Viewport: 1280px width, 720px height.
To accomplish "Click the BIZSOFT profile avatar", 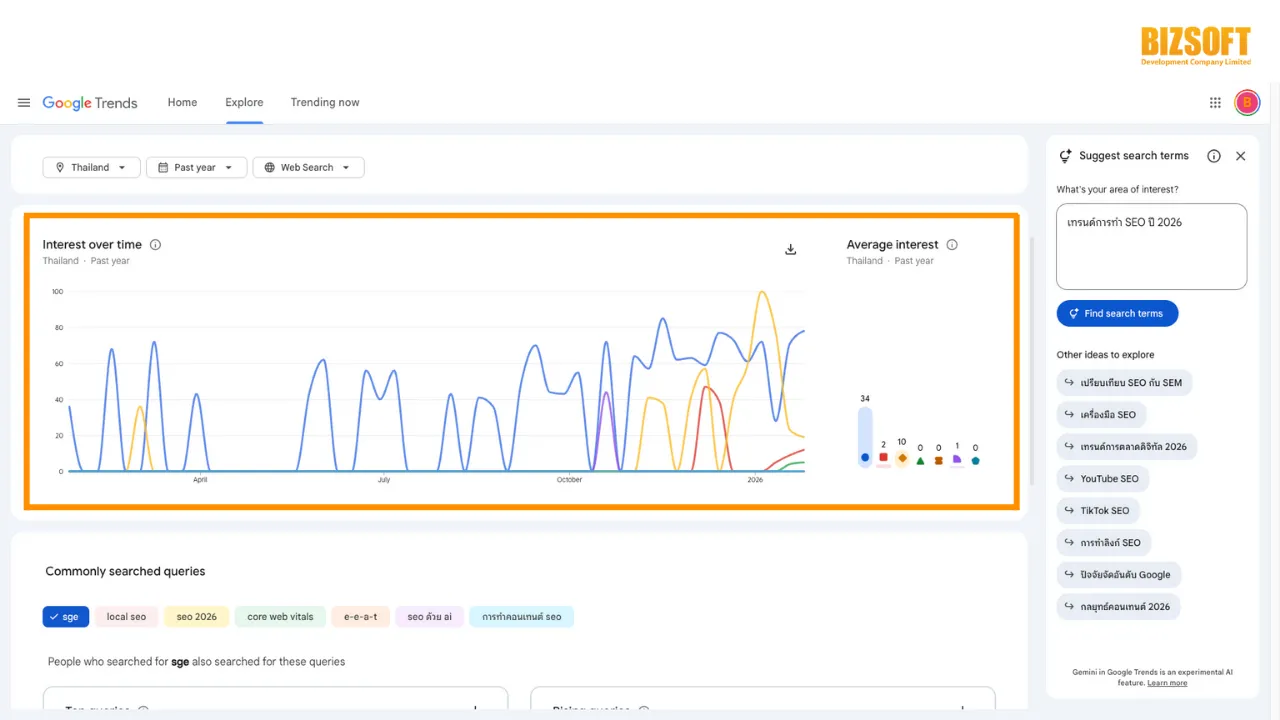I will (1247, 102).
